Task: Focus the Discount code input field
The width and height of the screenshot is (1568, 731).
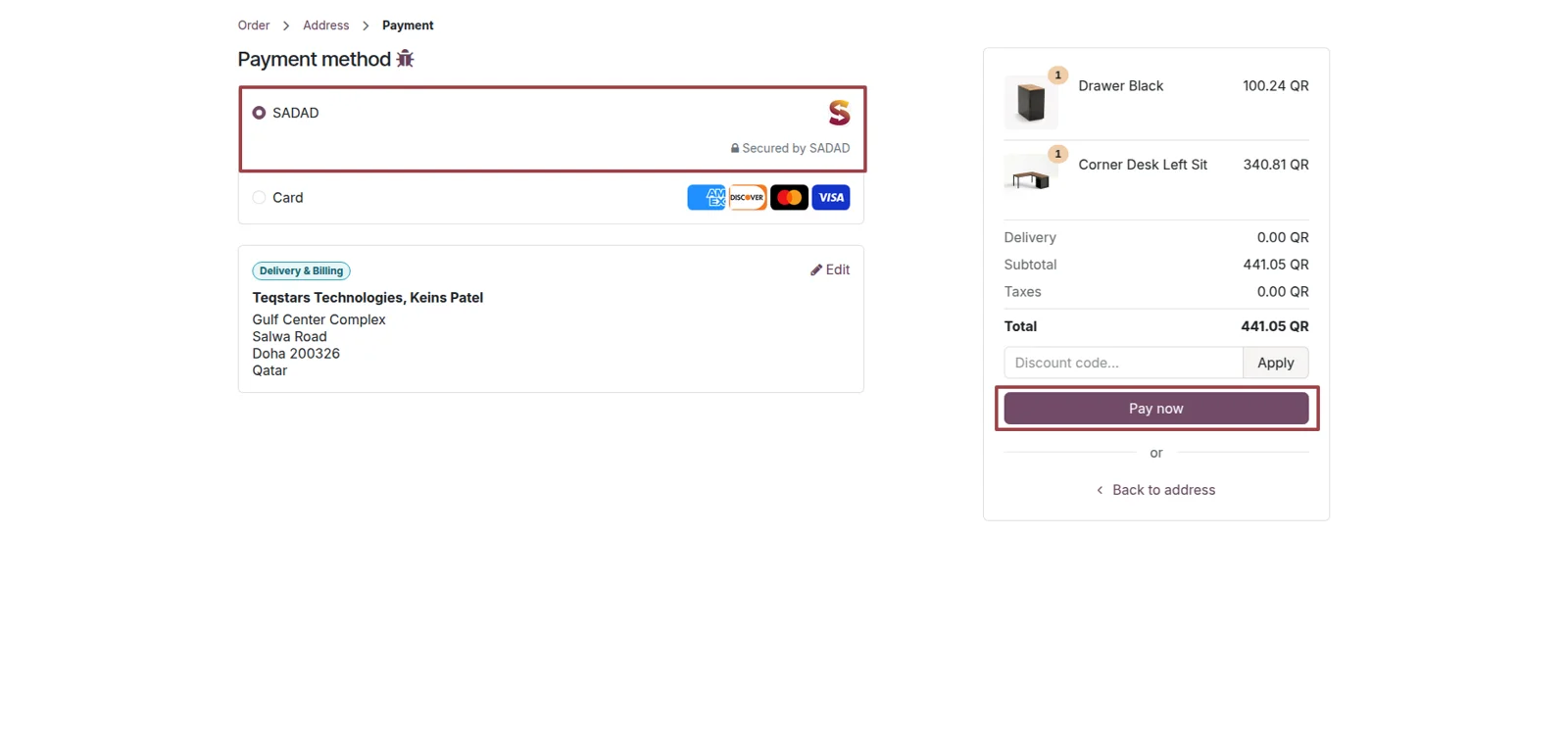Action: coord(1123,363)
